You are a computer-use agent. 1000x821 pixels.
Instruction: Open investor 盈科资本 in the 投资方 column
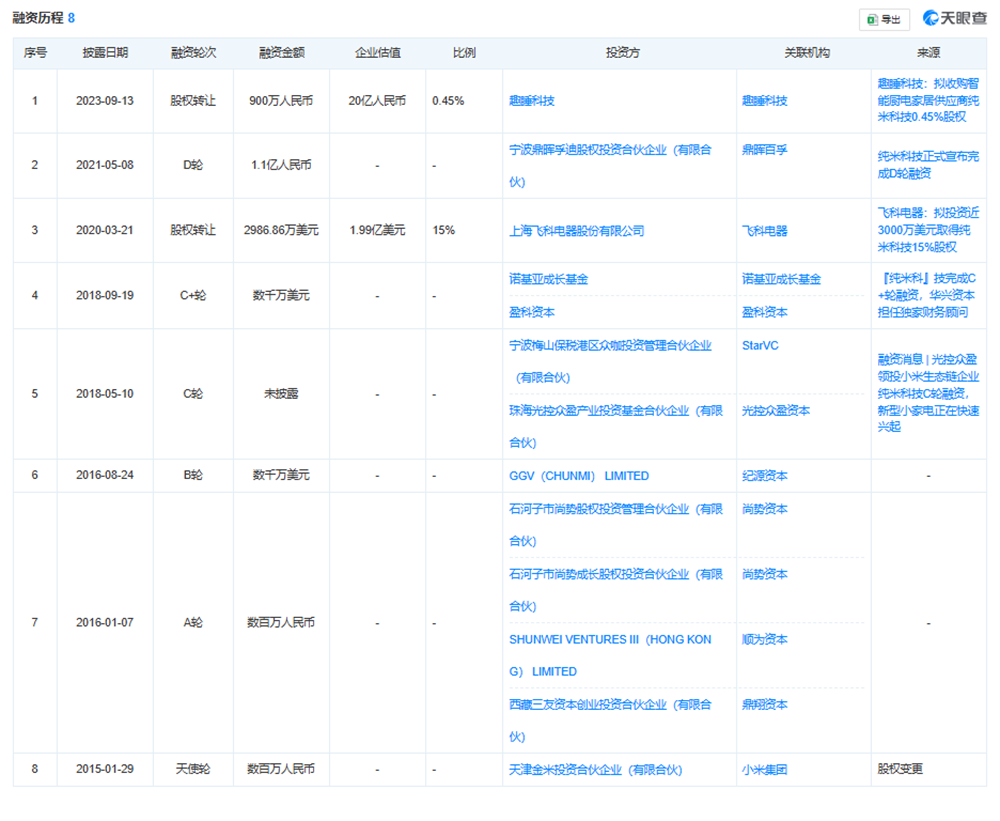pyautogui.click(x=532, y=313)
